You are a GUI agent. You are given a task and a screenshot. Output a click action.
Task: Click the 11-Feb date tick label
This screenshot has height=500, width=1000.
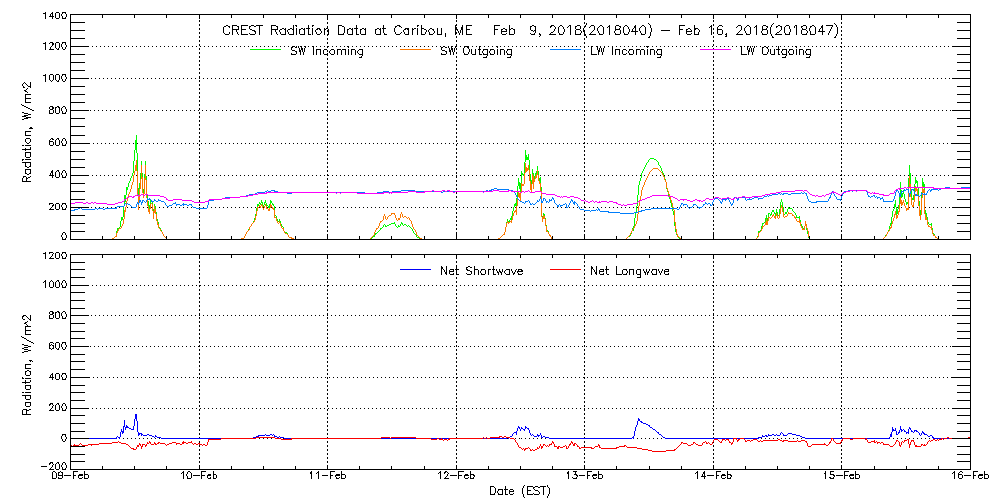(x=328, y=478)
